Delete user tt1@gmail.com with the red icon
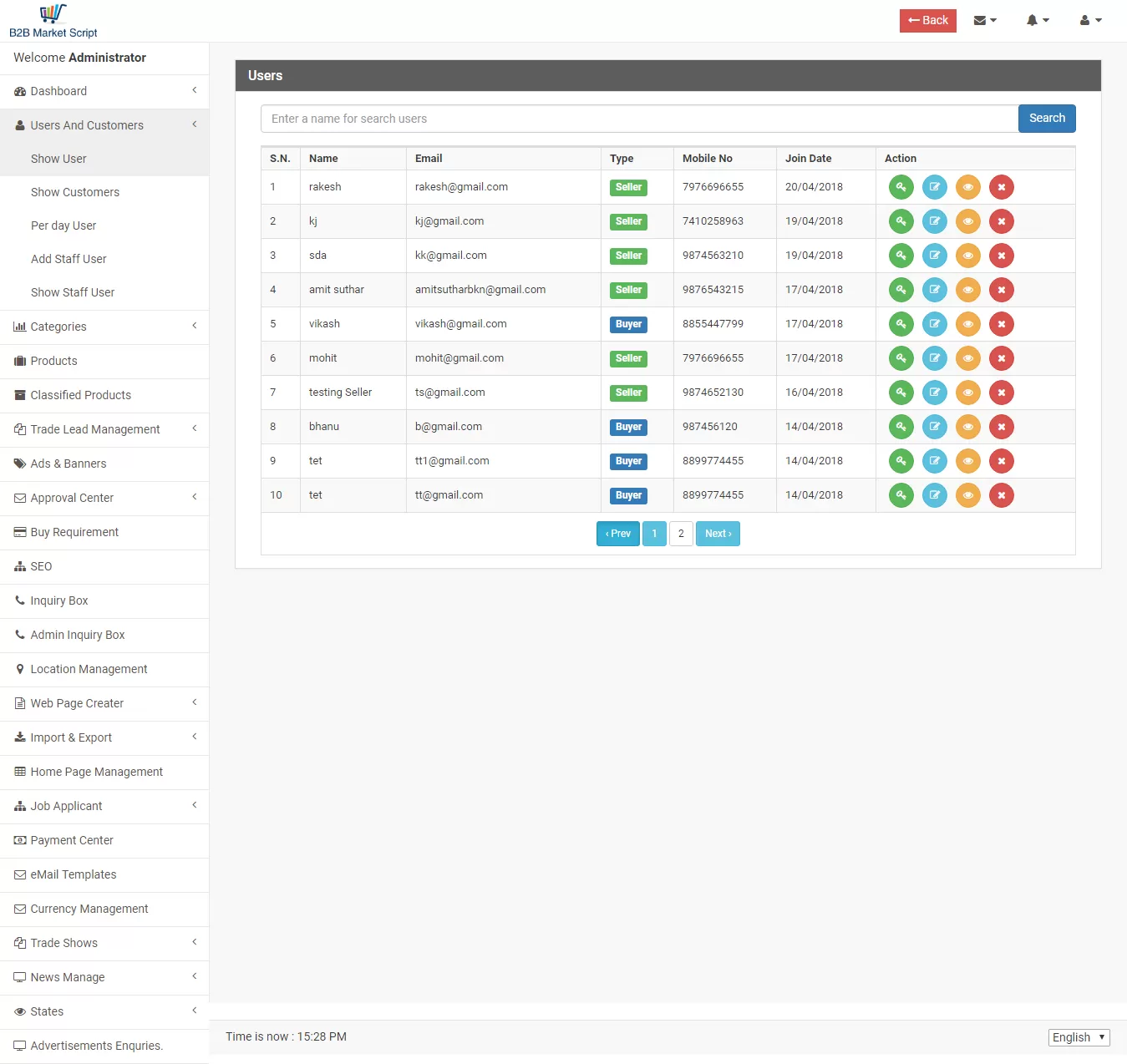Image resolution: width=1127 pixels, height=1064 pixels. [1002, 461]
